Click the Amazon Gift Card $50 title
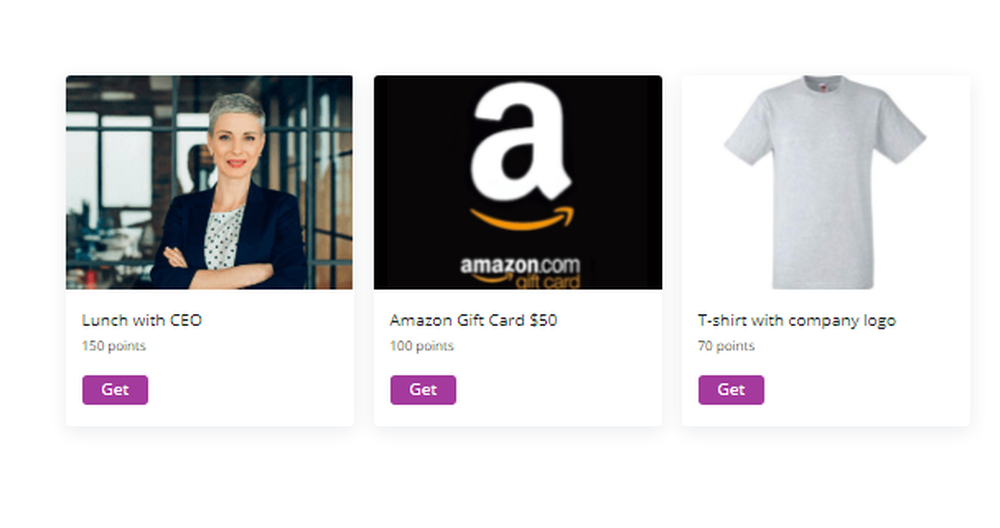 pos(473,320)
